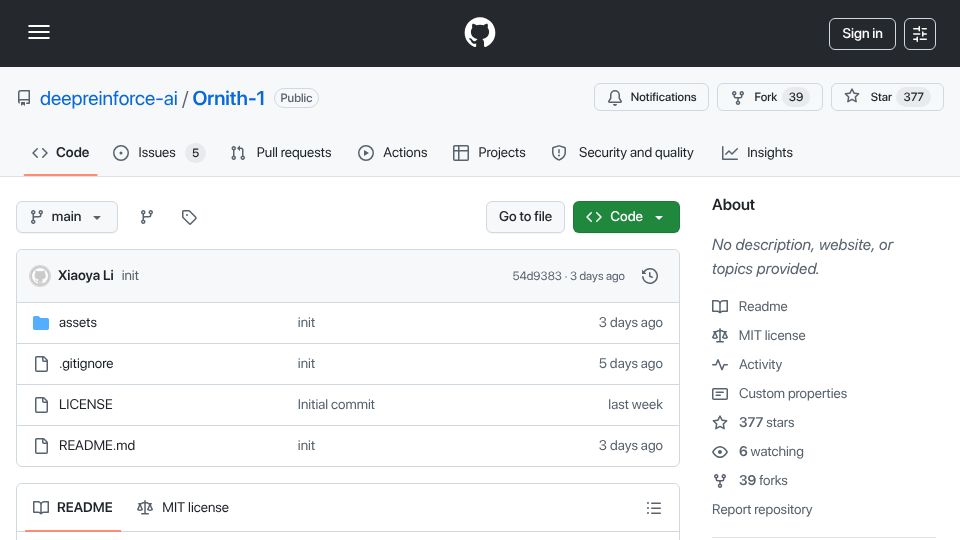Open the deepreinforce-ai owner link
This screenshot has width=960, height=540.
click(108, 98)
